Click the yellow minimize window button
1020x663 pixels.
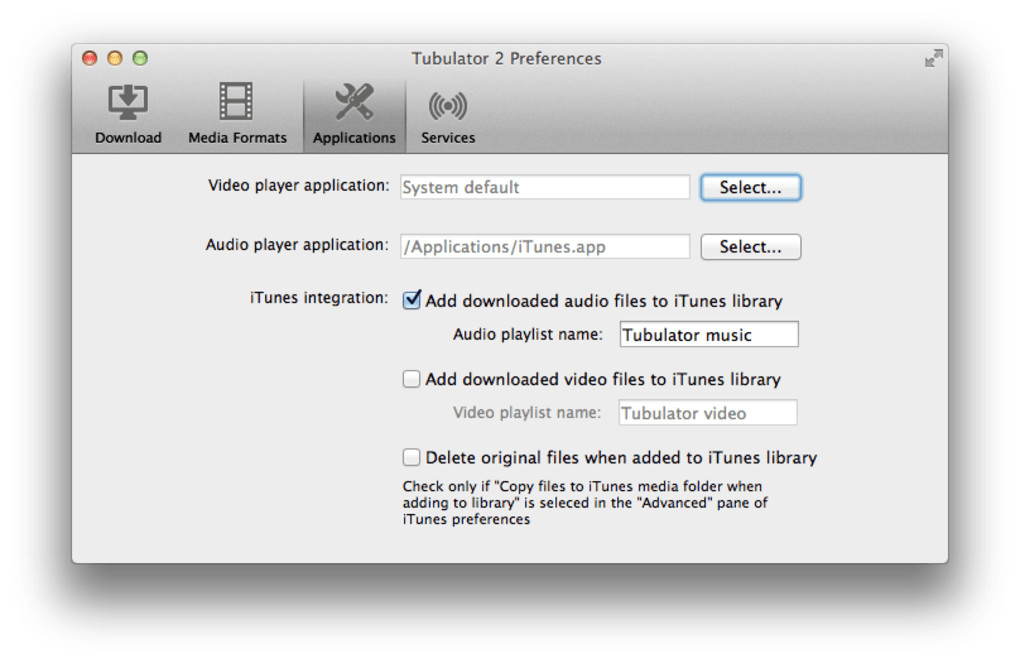coord(115,59)
